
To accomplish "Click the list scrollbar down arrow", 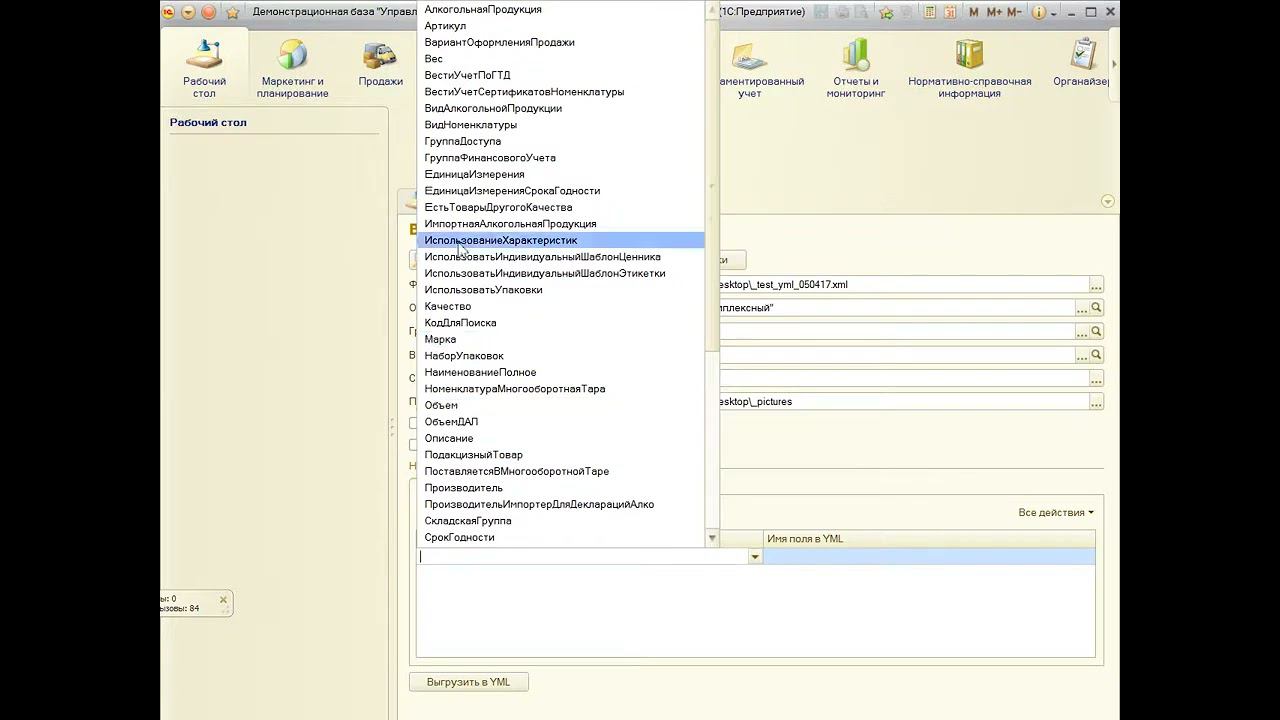I will [x=712, y=538].
